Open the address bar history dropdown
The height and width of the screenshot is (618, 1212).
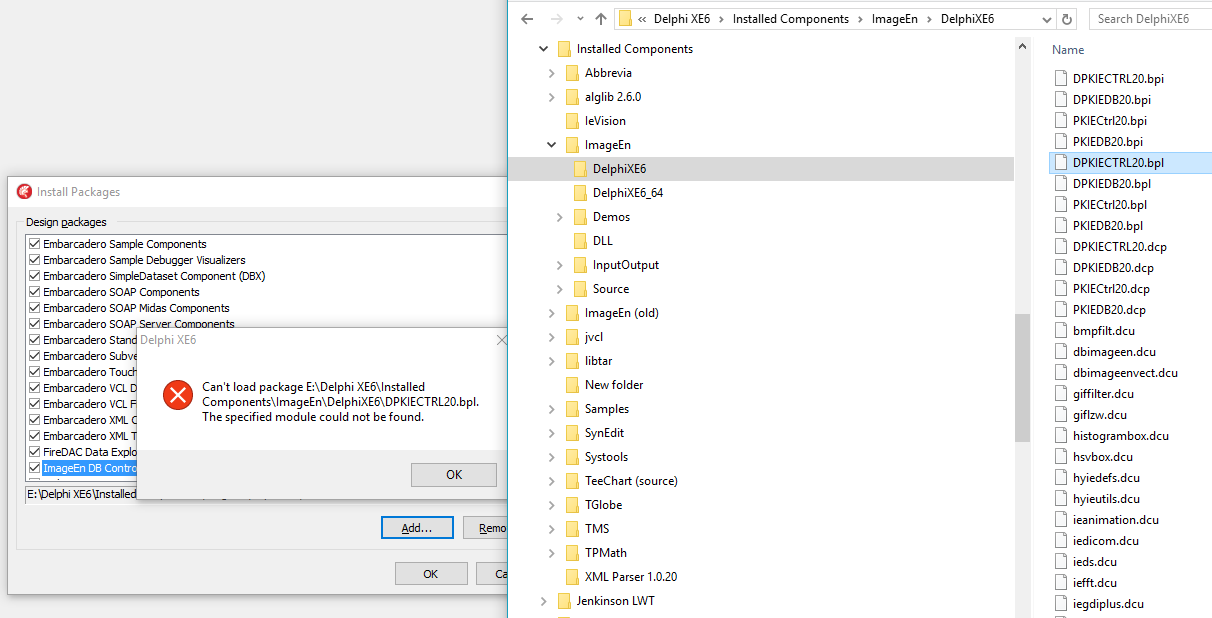(x=1047, y=19)
